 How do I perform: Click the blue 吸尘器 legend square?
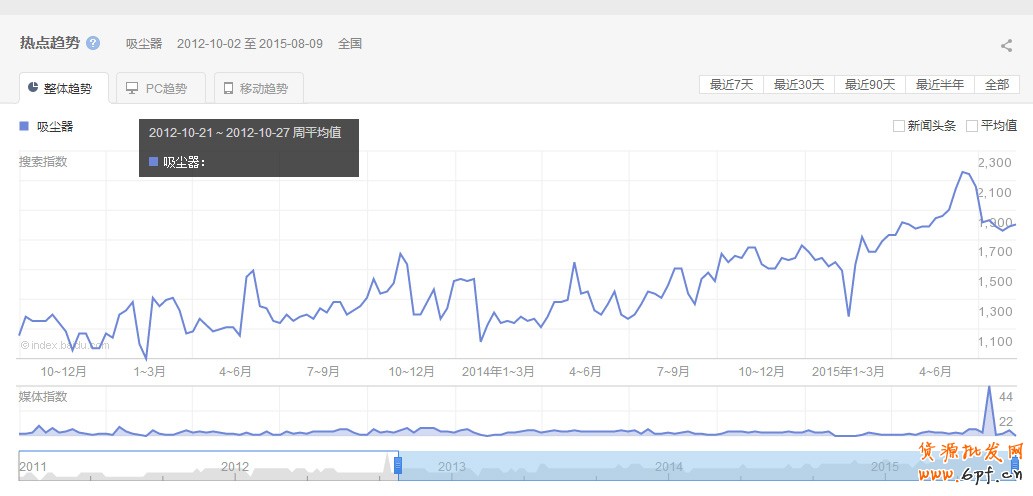(24, 126)
